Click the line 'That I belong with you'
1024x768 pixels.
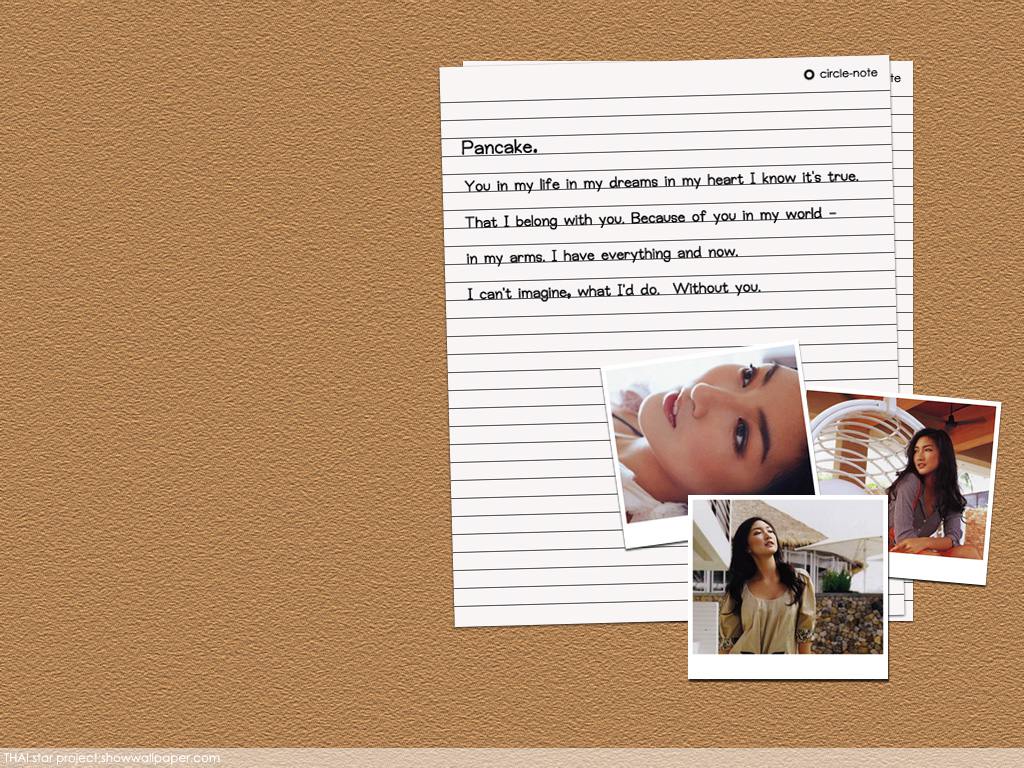point(650,218)
